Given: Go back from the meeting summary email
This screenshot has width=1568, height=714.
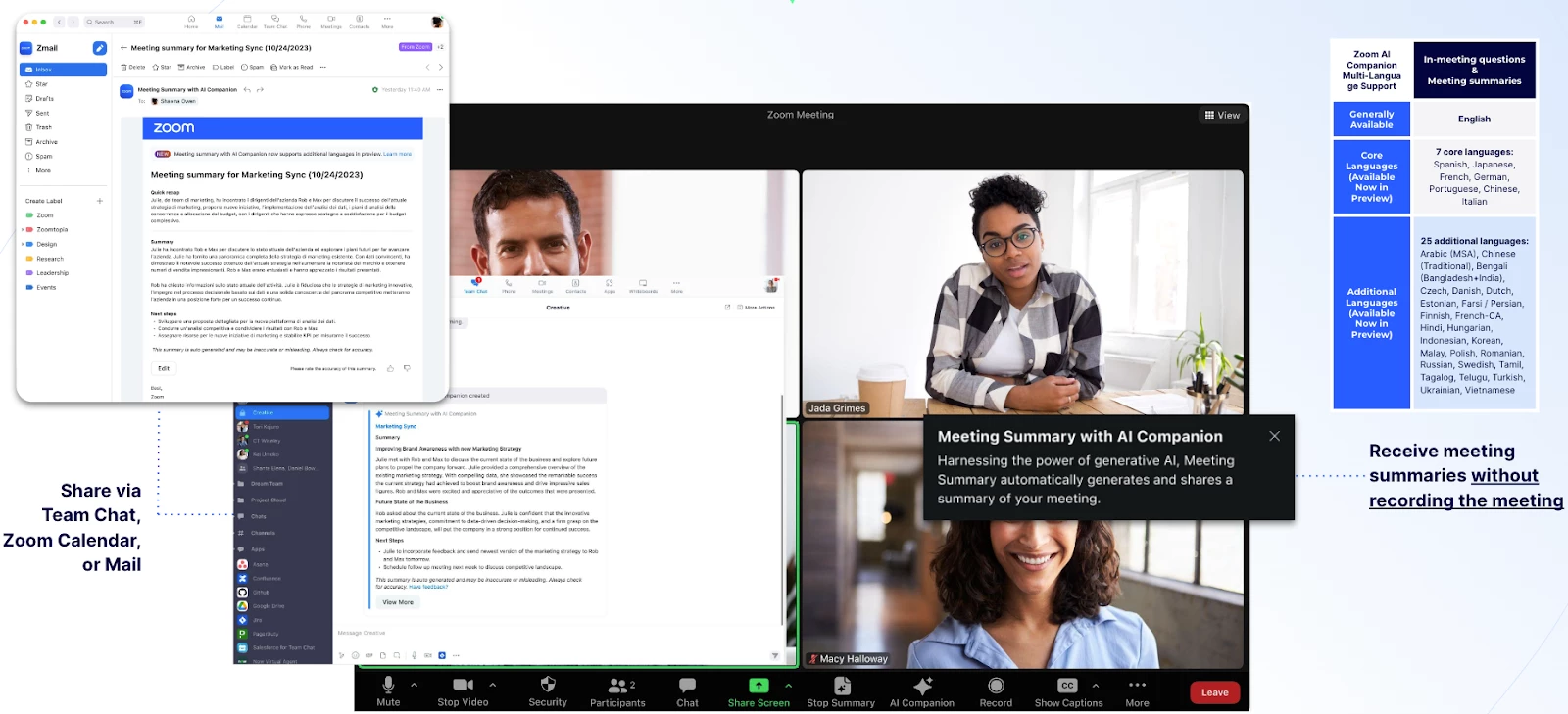Looking at the screenshot, I should (123, 47).
